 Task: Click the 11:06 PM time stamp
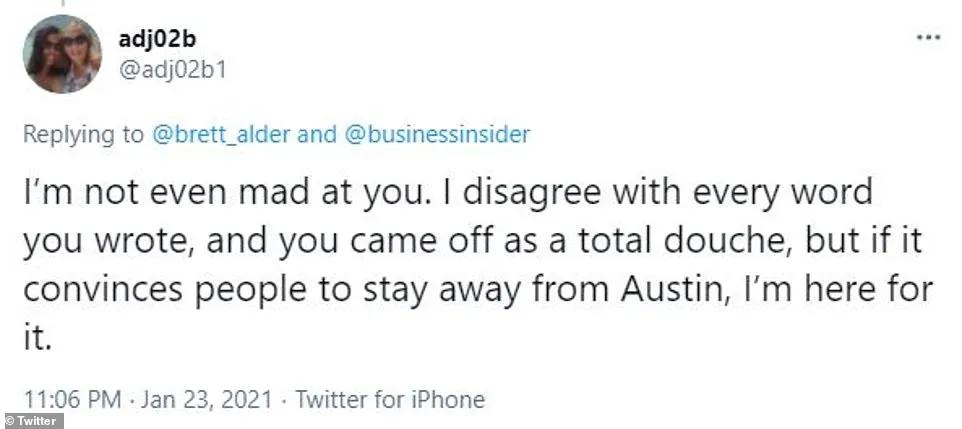click(x=65, y=400)
